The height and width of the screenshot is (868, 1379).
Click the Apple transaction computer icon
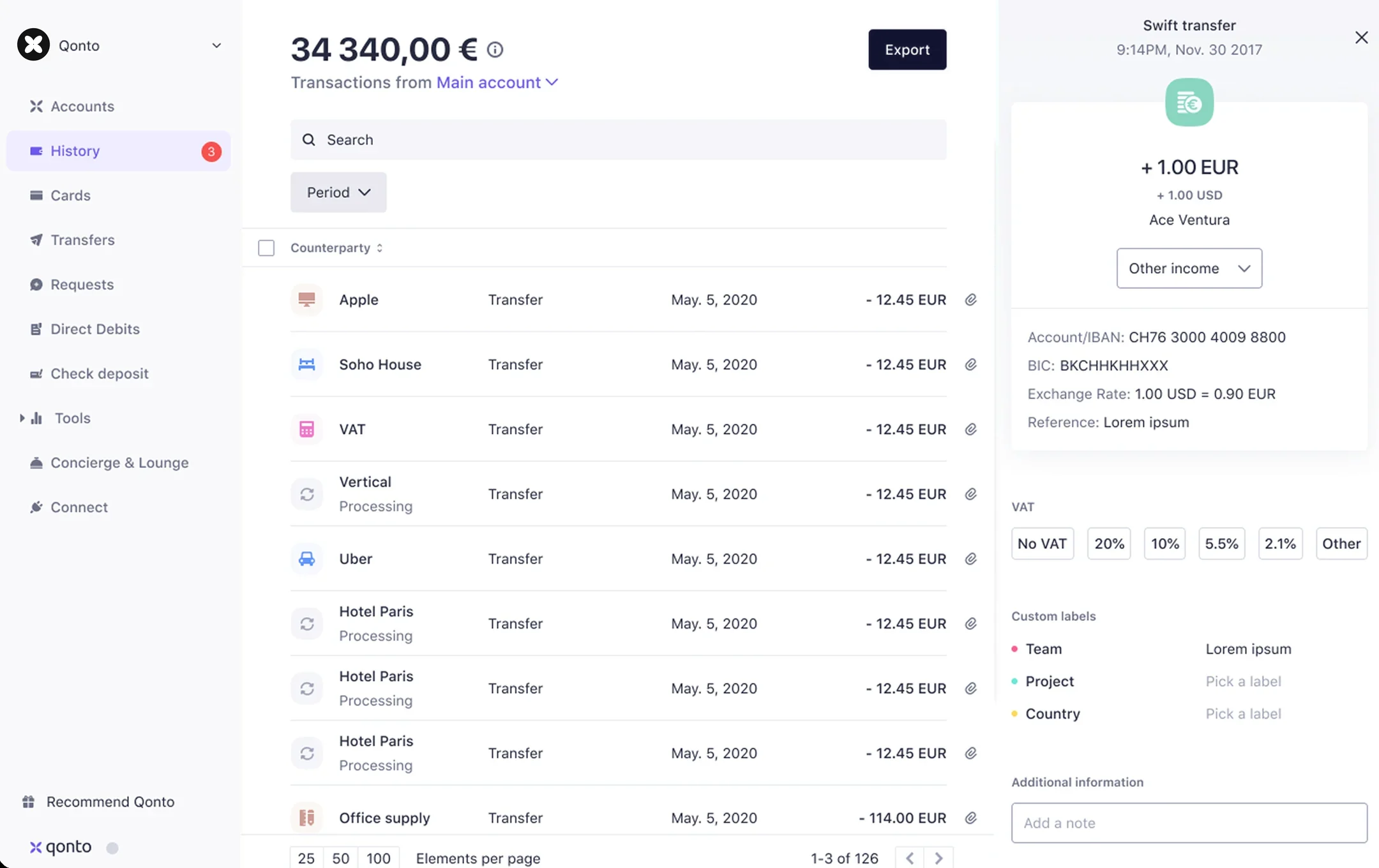(306, 300)
